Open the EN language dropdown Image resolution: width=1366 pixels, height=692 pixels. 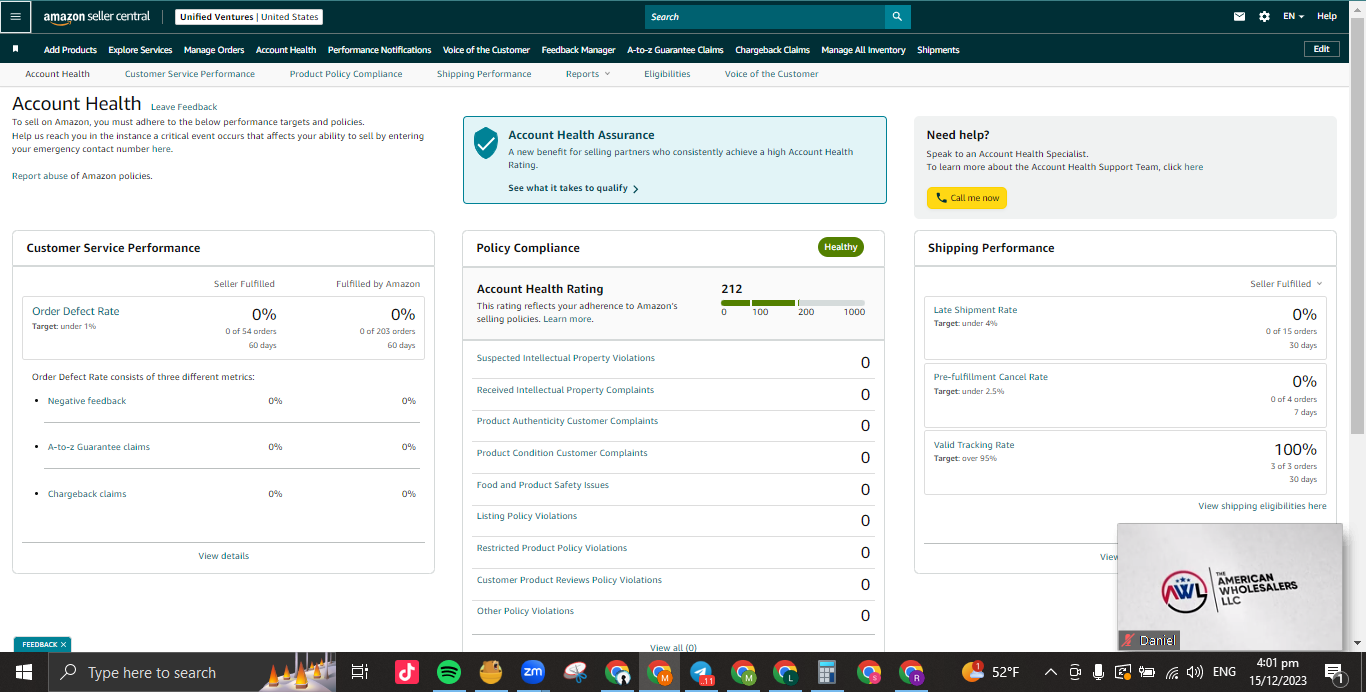(1293, 16)
